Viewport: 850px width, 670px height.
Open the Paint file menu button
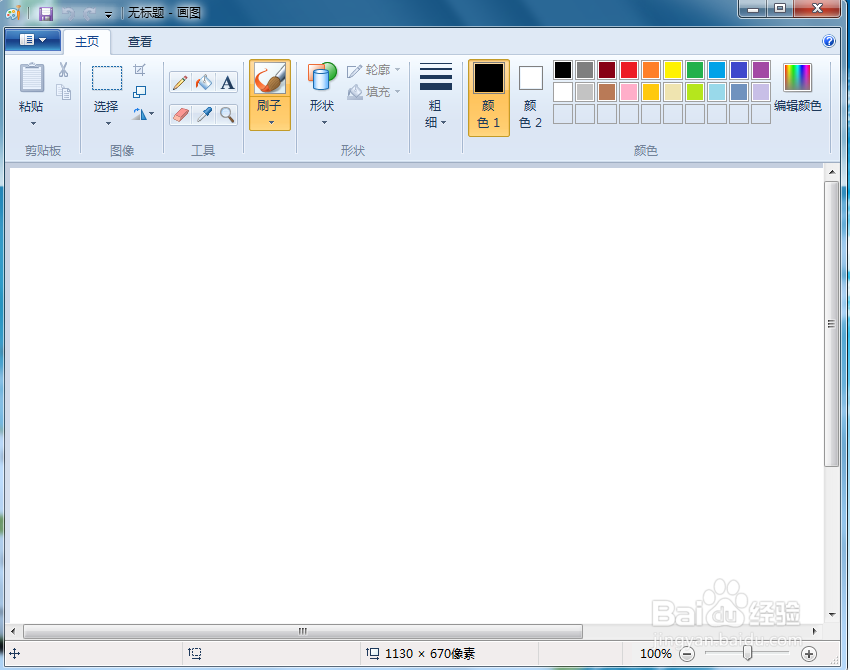click(x=33, y=40)
